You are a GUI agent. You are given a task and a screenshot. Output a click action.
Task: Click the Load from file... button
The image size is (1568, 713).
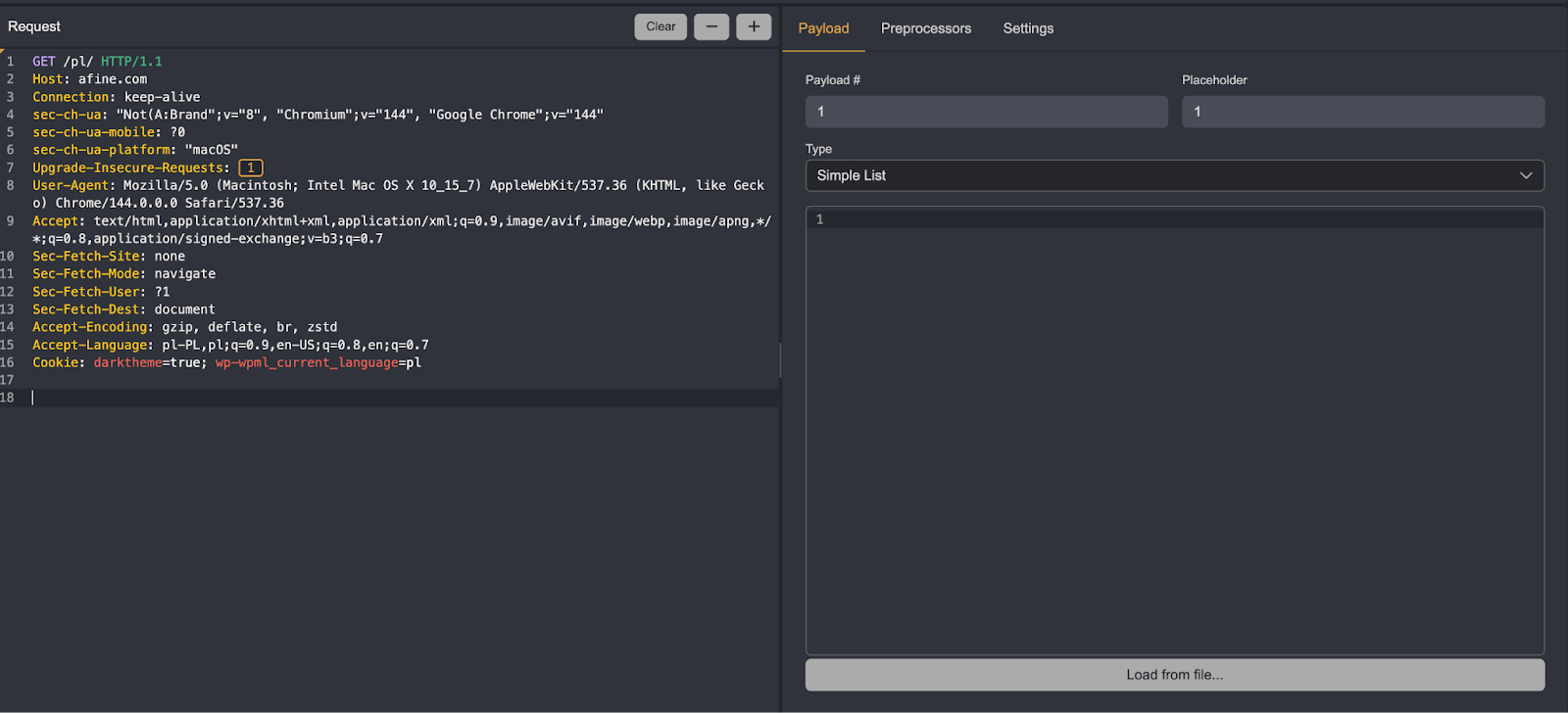pos(1175,675)
